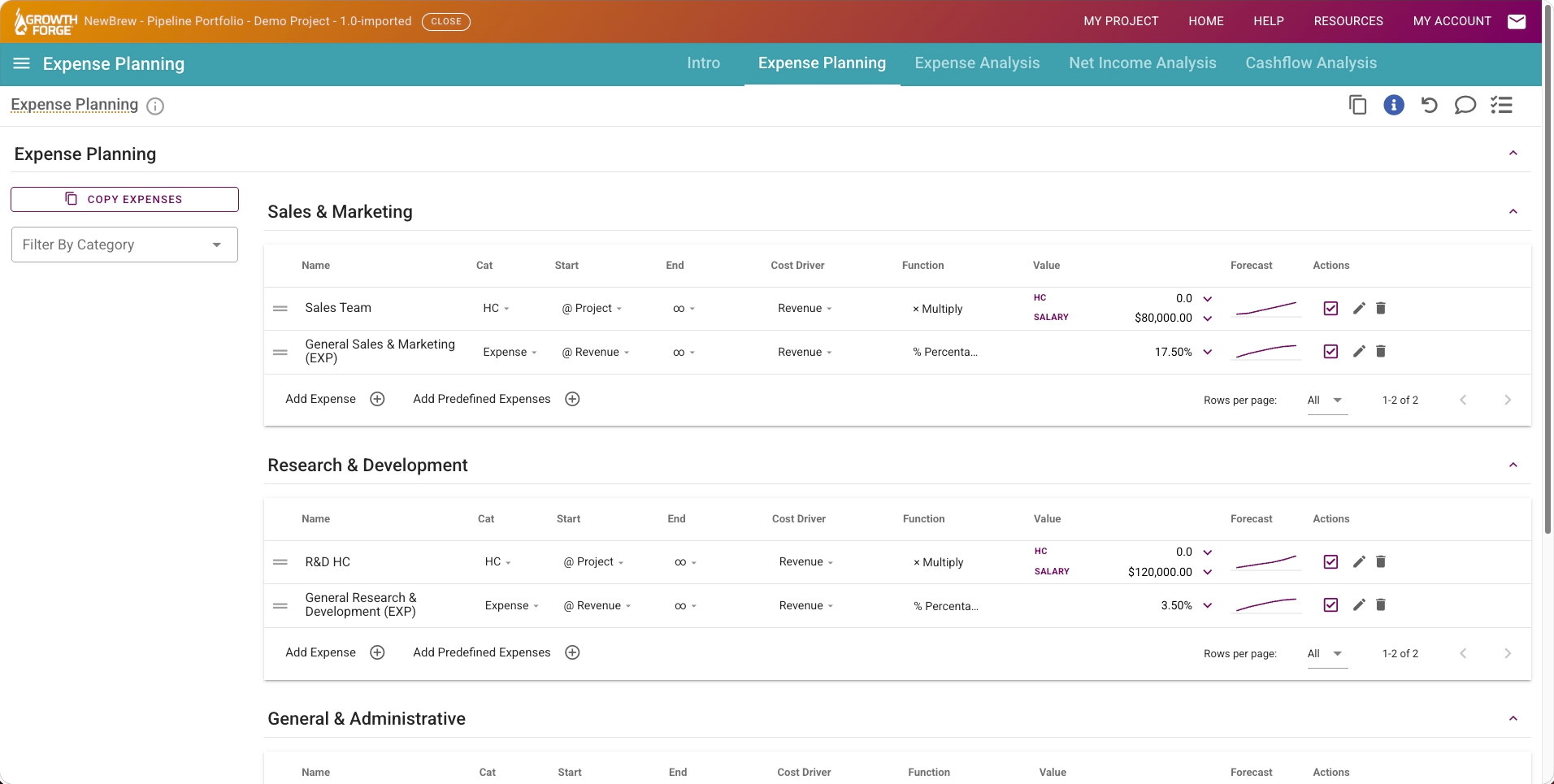Click plus icon for Add Expense in Research & Development
The width and height of the screenshot is (1554, 784).
tap(377, 652)
